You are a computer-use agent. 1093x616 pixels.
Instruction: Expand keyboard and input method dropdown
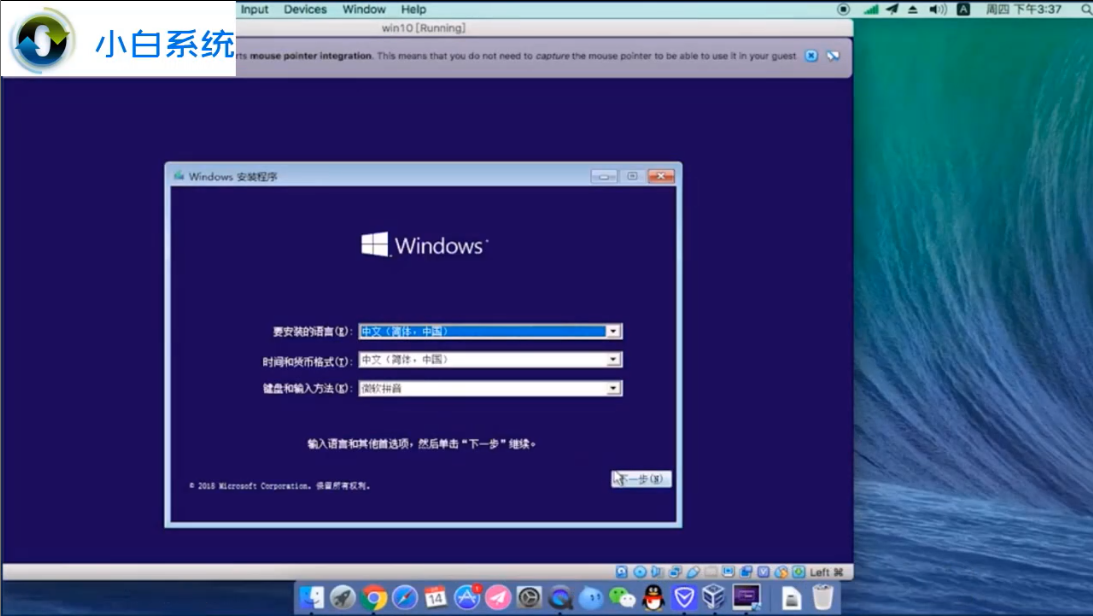tap(614, 388)
